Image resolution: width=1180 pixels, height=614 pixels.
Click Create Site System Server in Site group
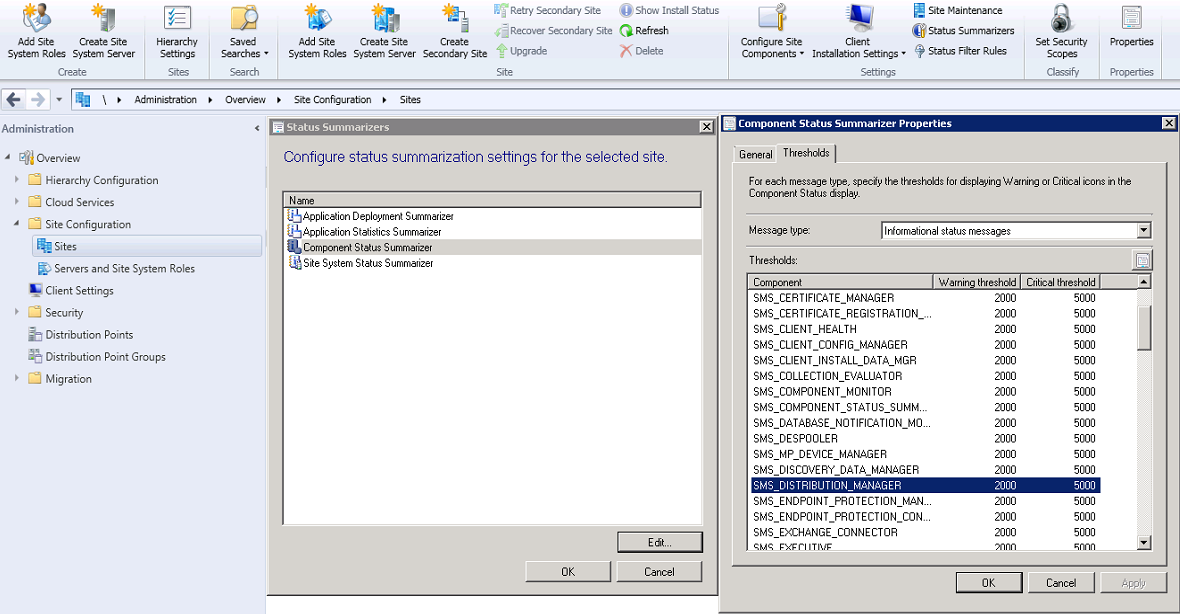[x=385, y=32]
